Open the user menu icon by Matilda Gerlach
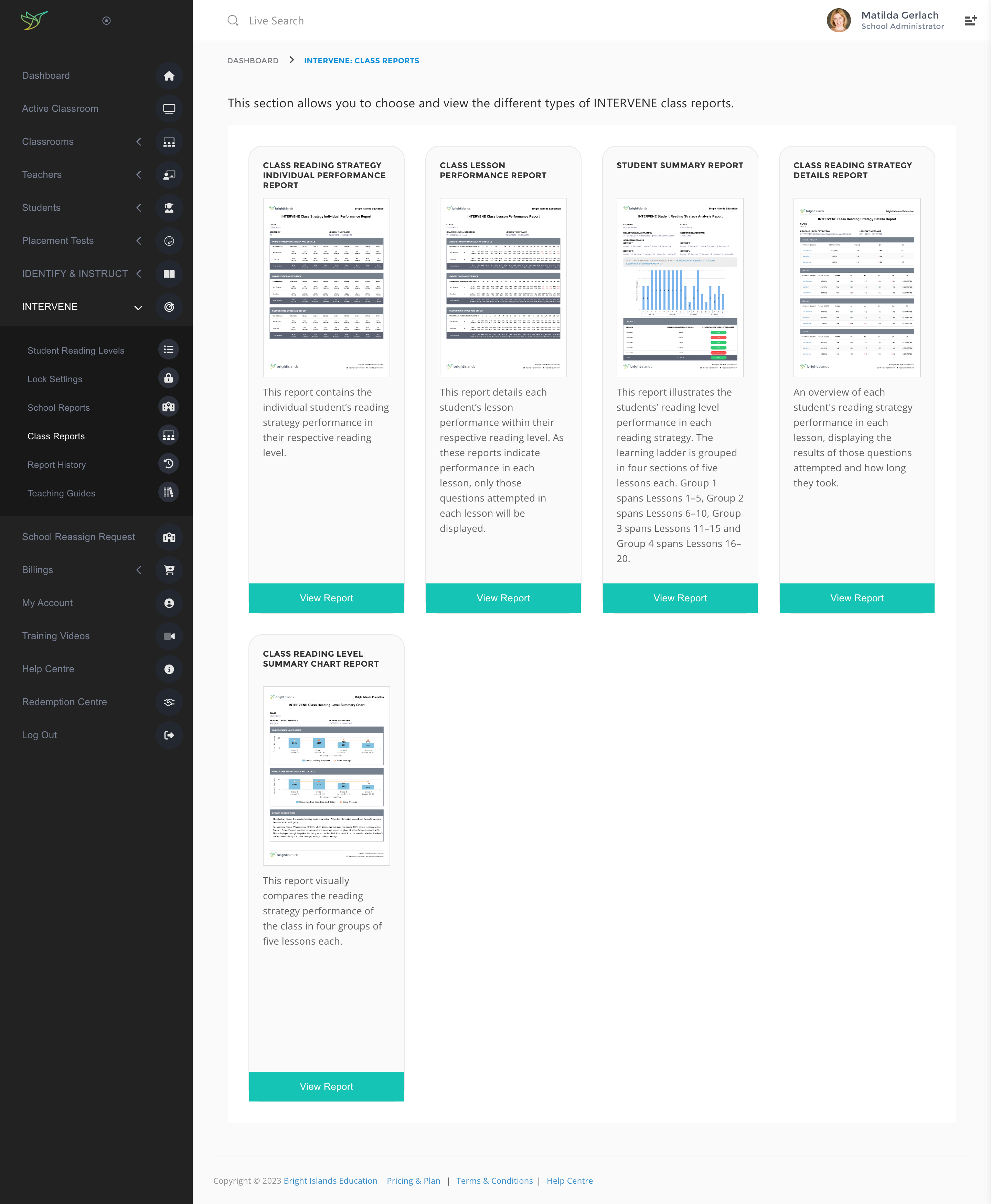Image resolution: width=991 pixels, height=1204 pixels. [970, 21]
